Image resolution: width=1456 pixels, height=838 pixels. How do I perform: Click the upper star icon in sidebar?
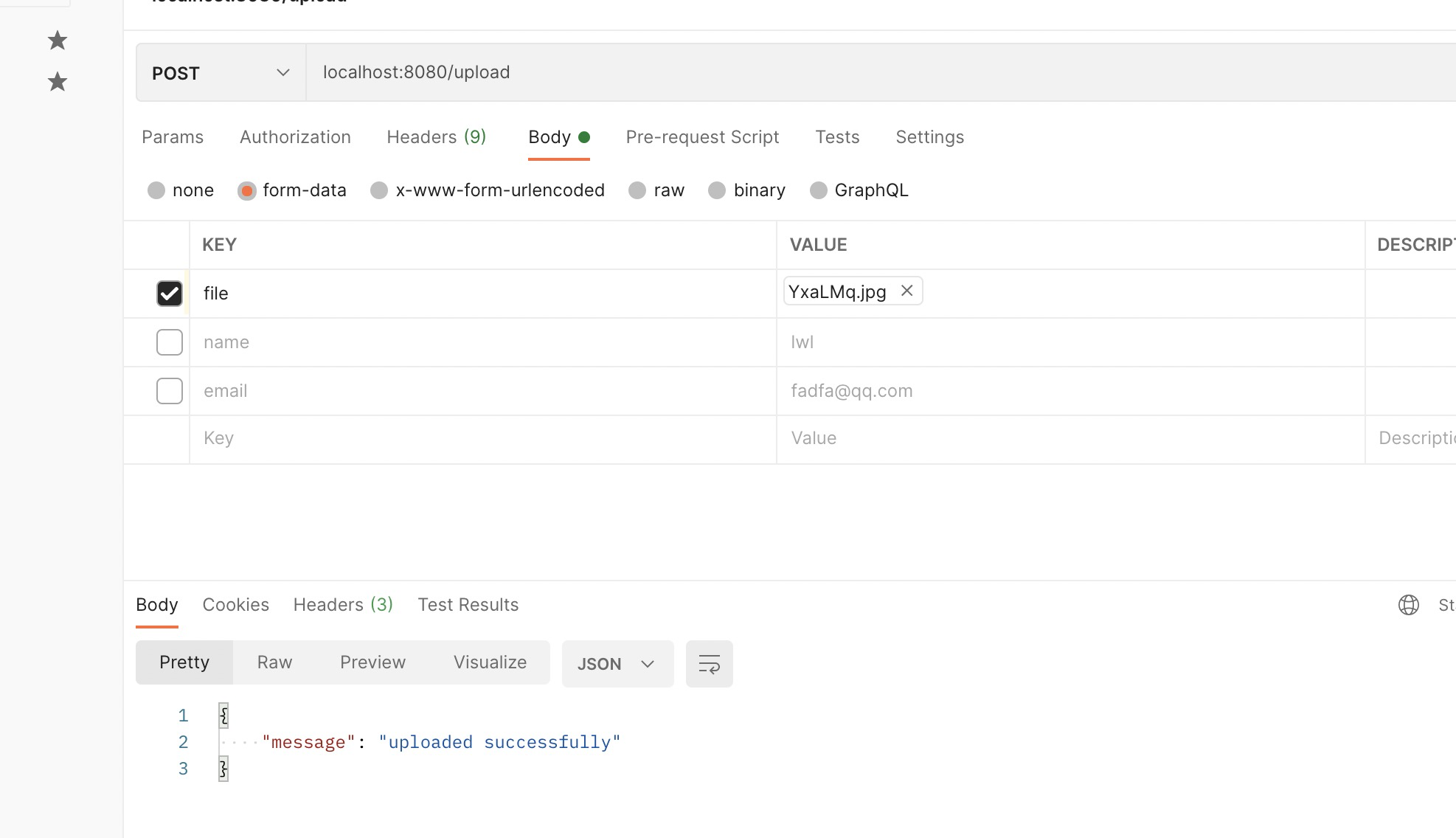tap(58, 41)
